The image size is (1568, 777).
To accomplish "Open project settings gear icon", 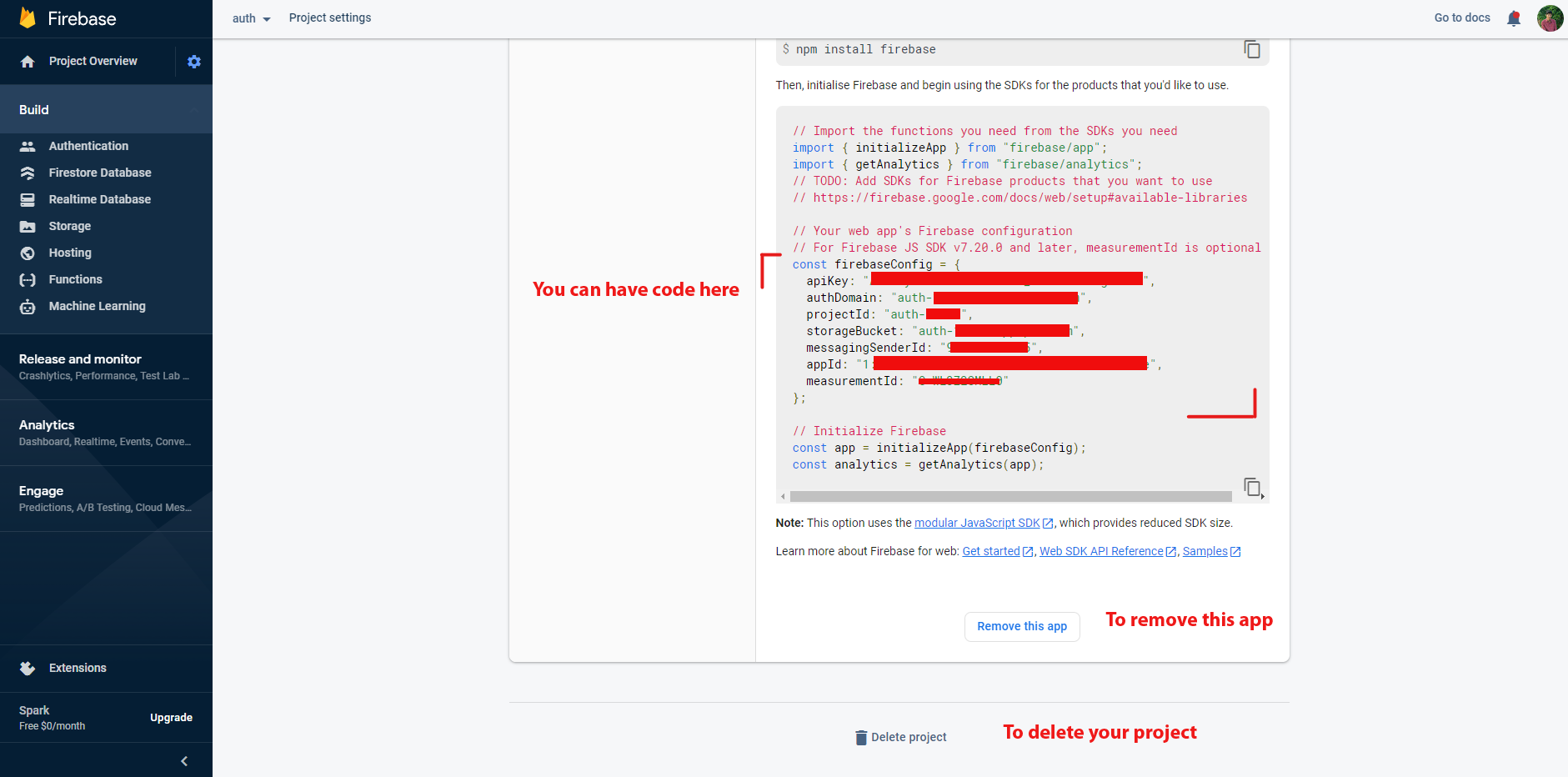I will tap(194, 62).
